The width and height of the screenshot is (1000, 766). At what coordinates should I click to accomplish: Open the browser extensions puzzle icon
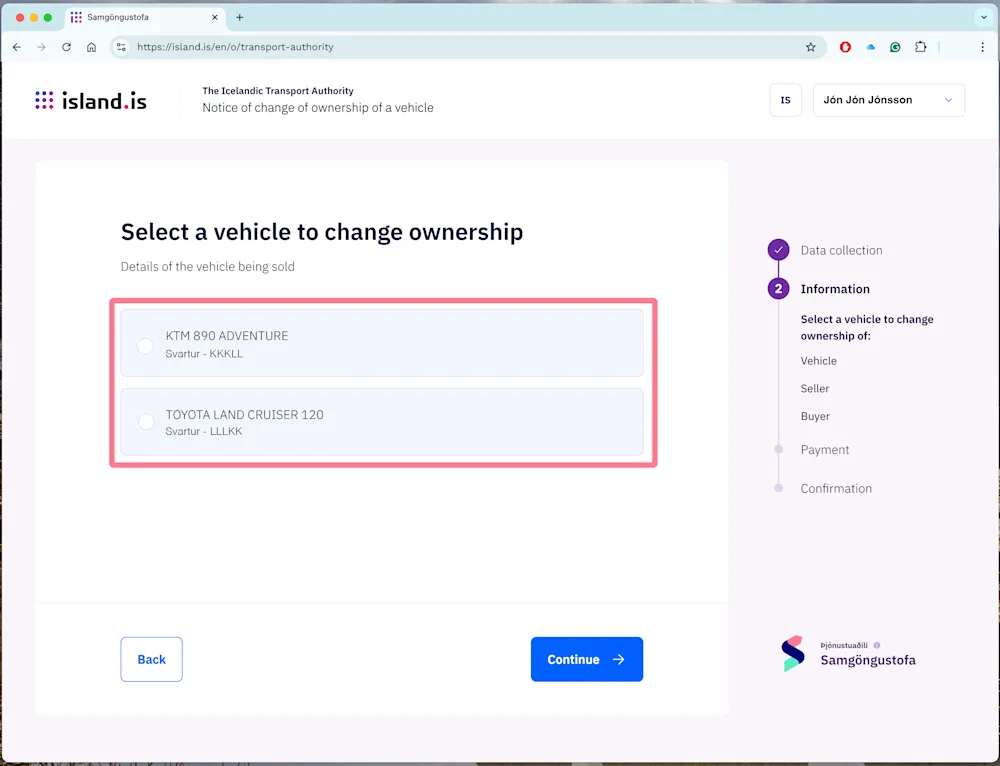(921, 46)
